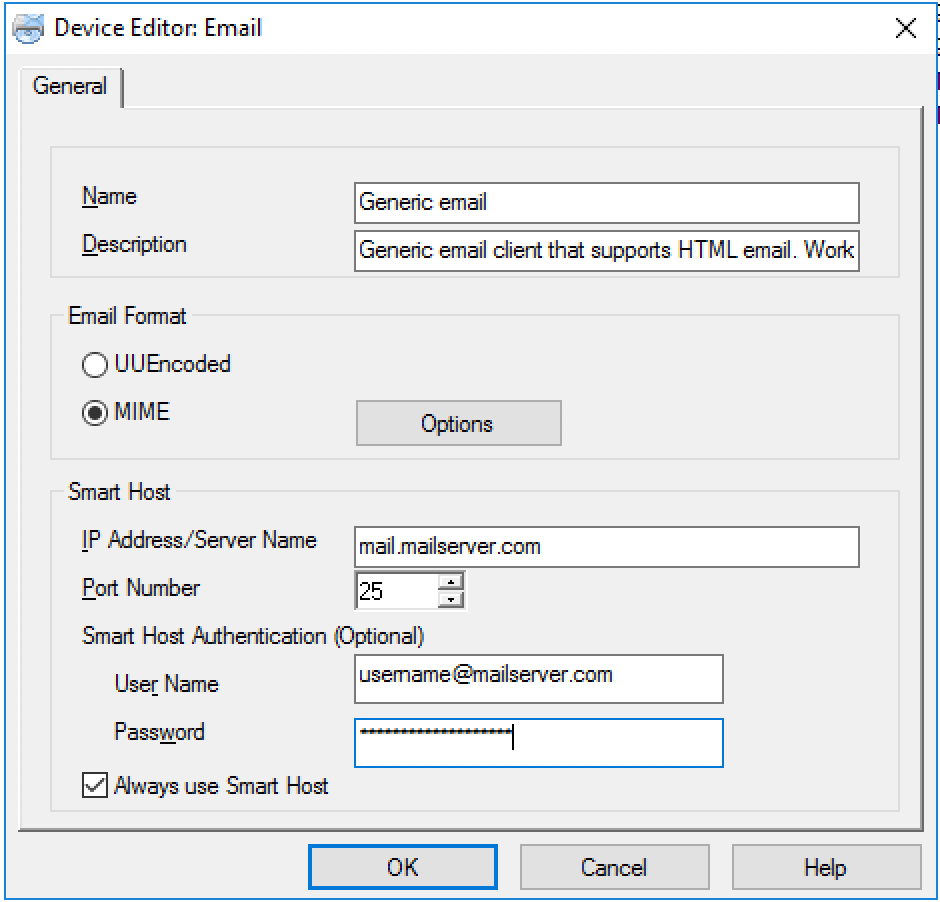Click the Device Editor icon in title bar
This screenshot has width=940, height=902.
coord(28,27)
